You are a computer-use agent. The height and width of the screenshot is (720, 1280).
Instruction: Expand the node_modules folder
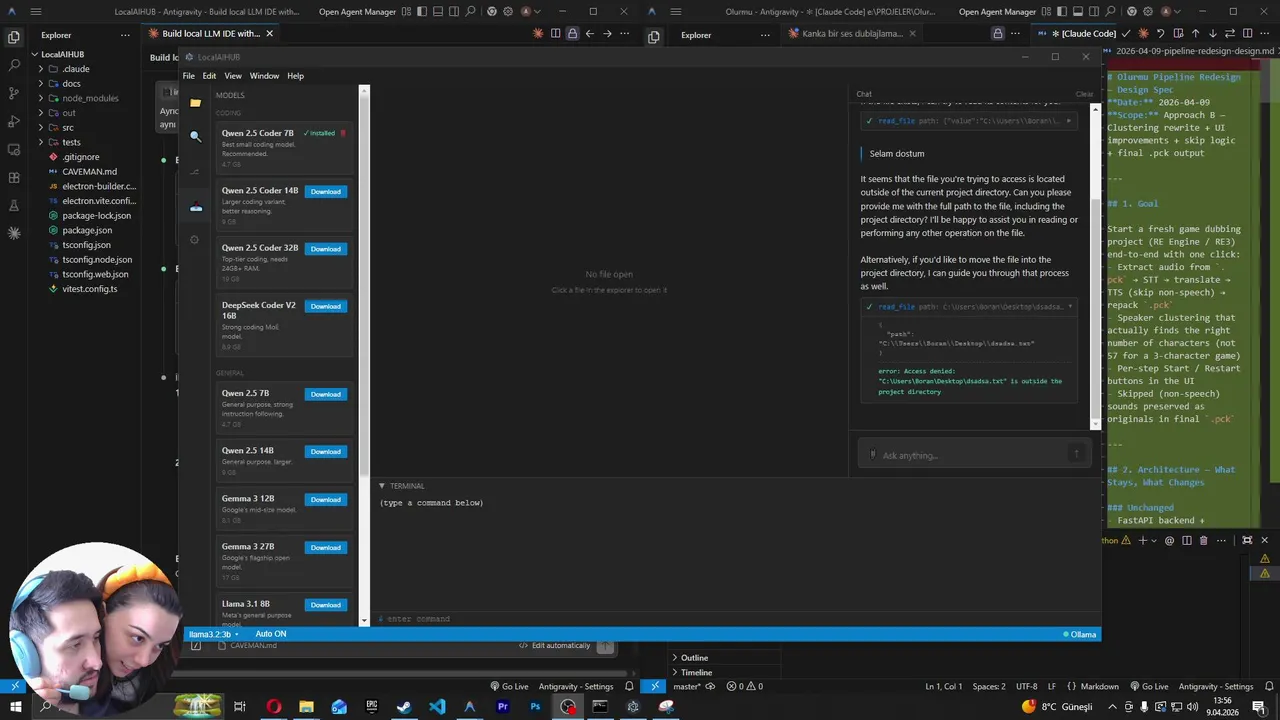tap(90, 98)
